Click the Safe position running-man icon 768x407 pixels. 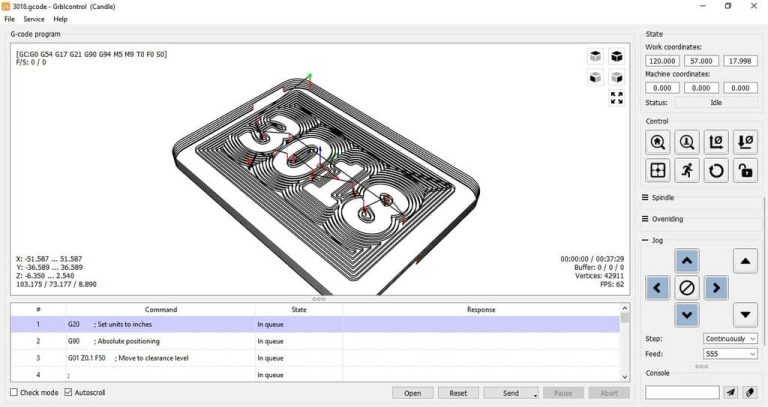tap(687, 170)
